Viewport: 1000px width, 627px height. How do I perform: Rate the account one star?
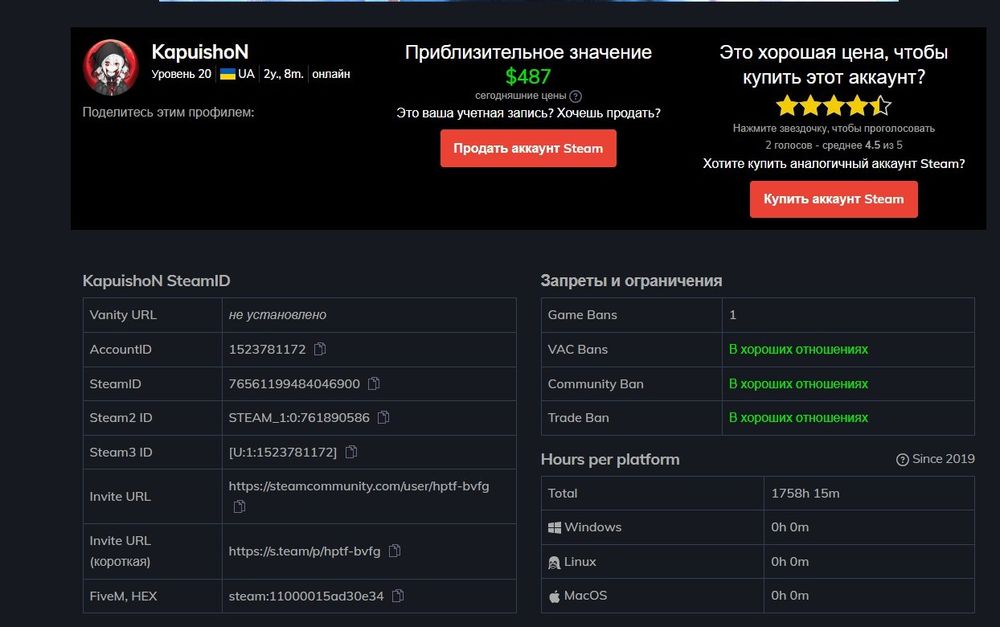click(x=788, y=105)
